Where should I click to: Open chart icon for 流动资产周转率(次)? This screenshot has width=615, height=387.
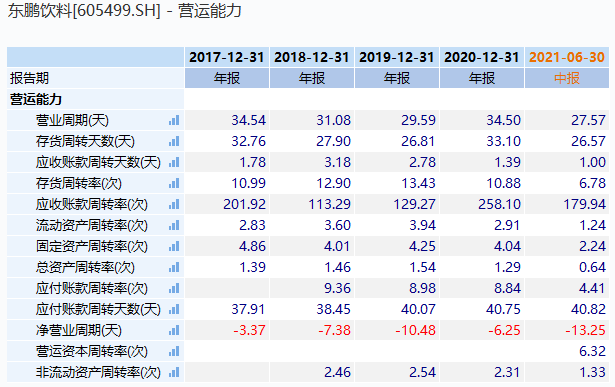174,225
